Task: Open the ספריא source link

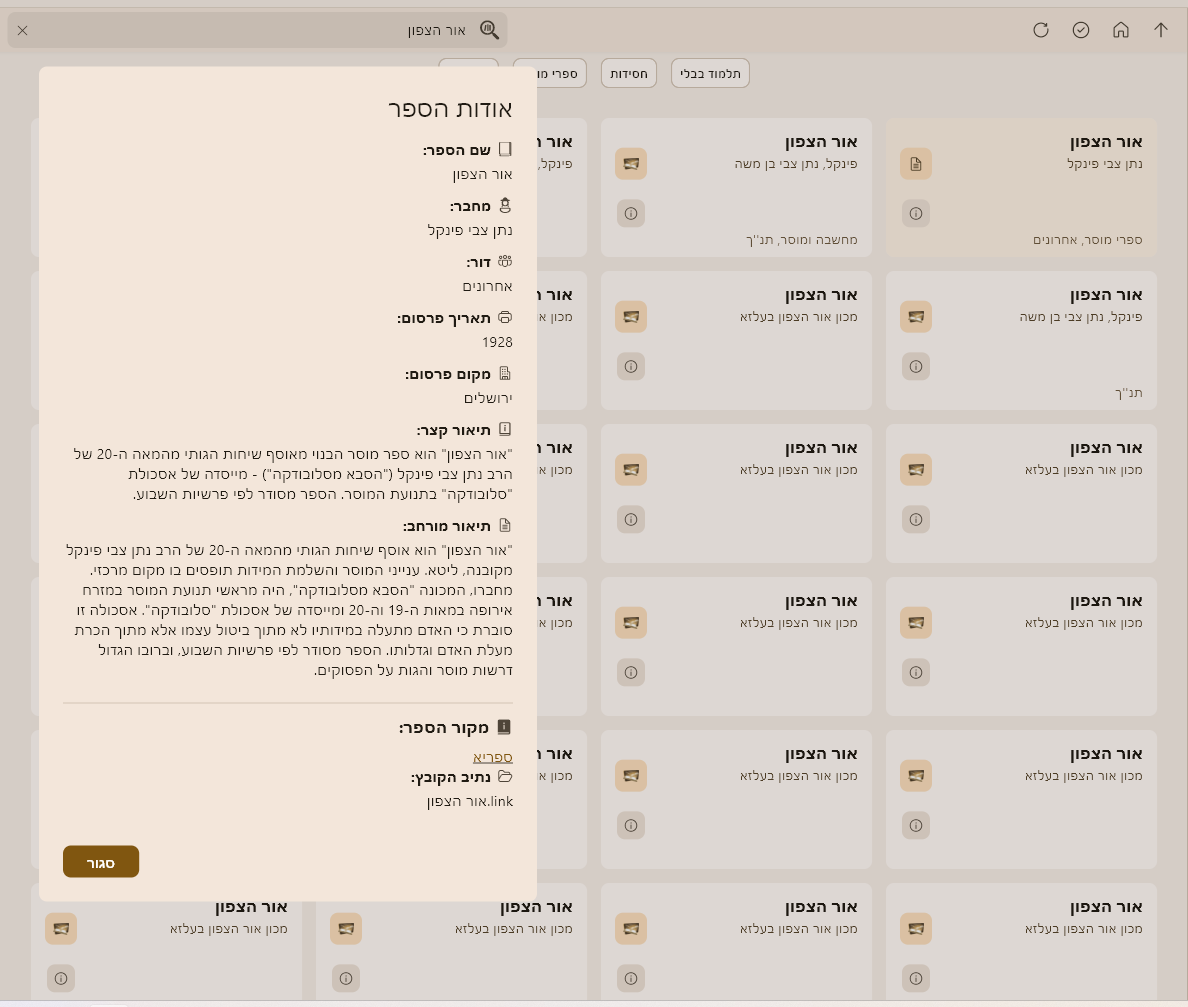Action: tap(492, 757)
